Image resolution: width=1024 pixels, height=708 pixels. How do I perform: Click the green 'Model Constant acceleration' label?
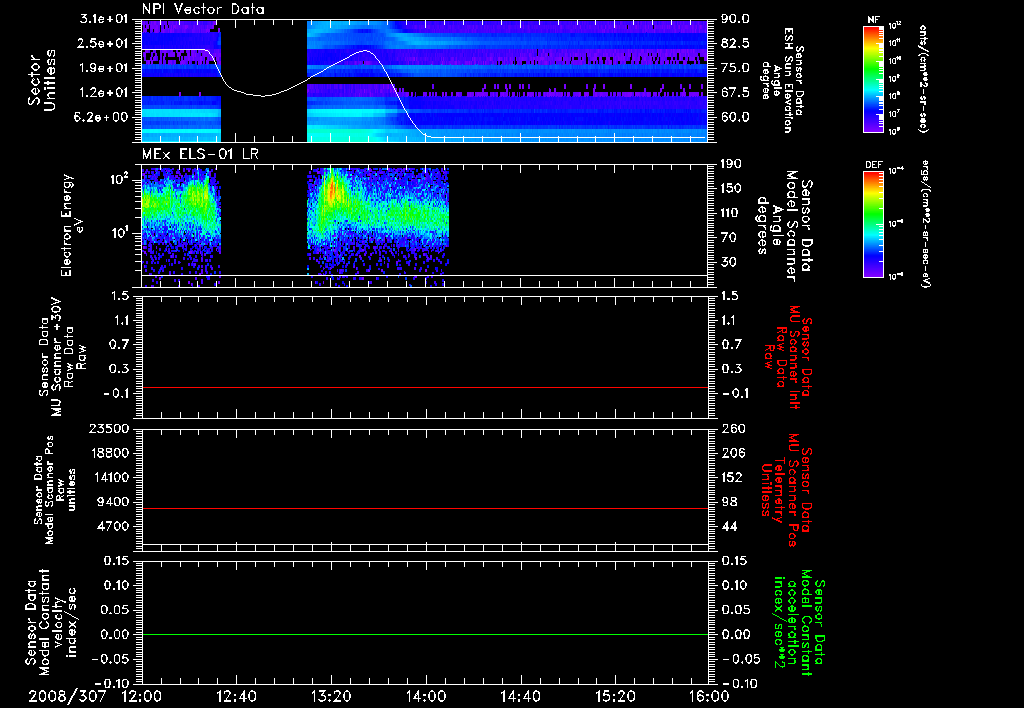[798, 622]
